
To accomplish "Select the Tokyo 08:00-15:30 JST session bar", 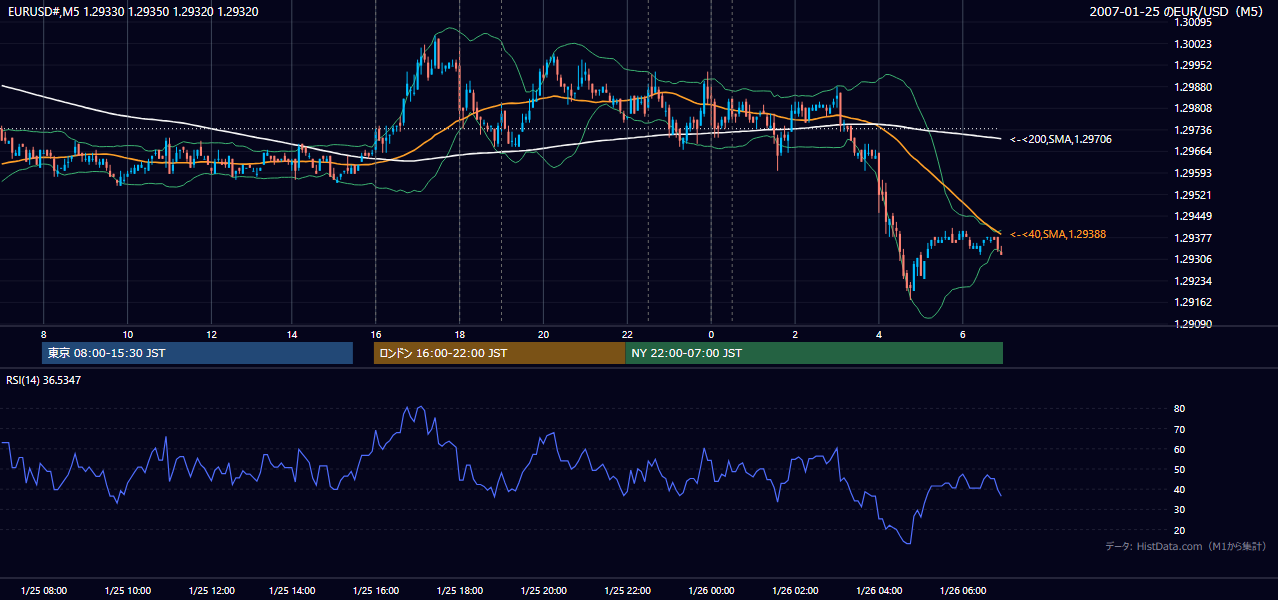I will click(197, 353).
